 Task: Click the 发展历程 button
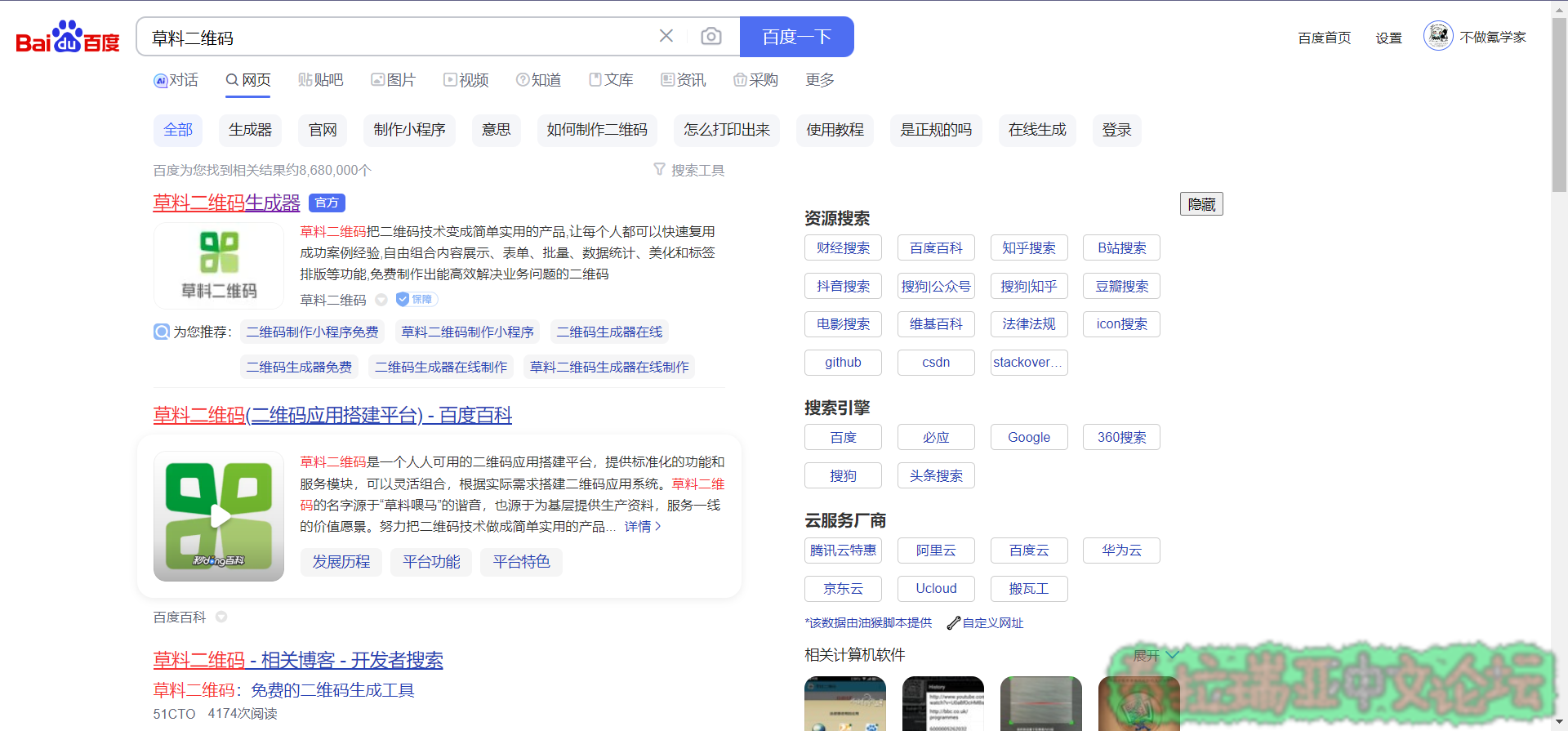click(341, 562)
